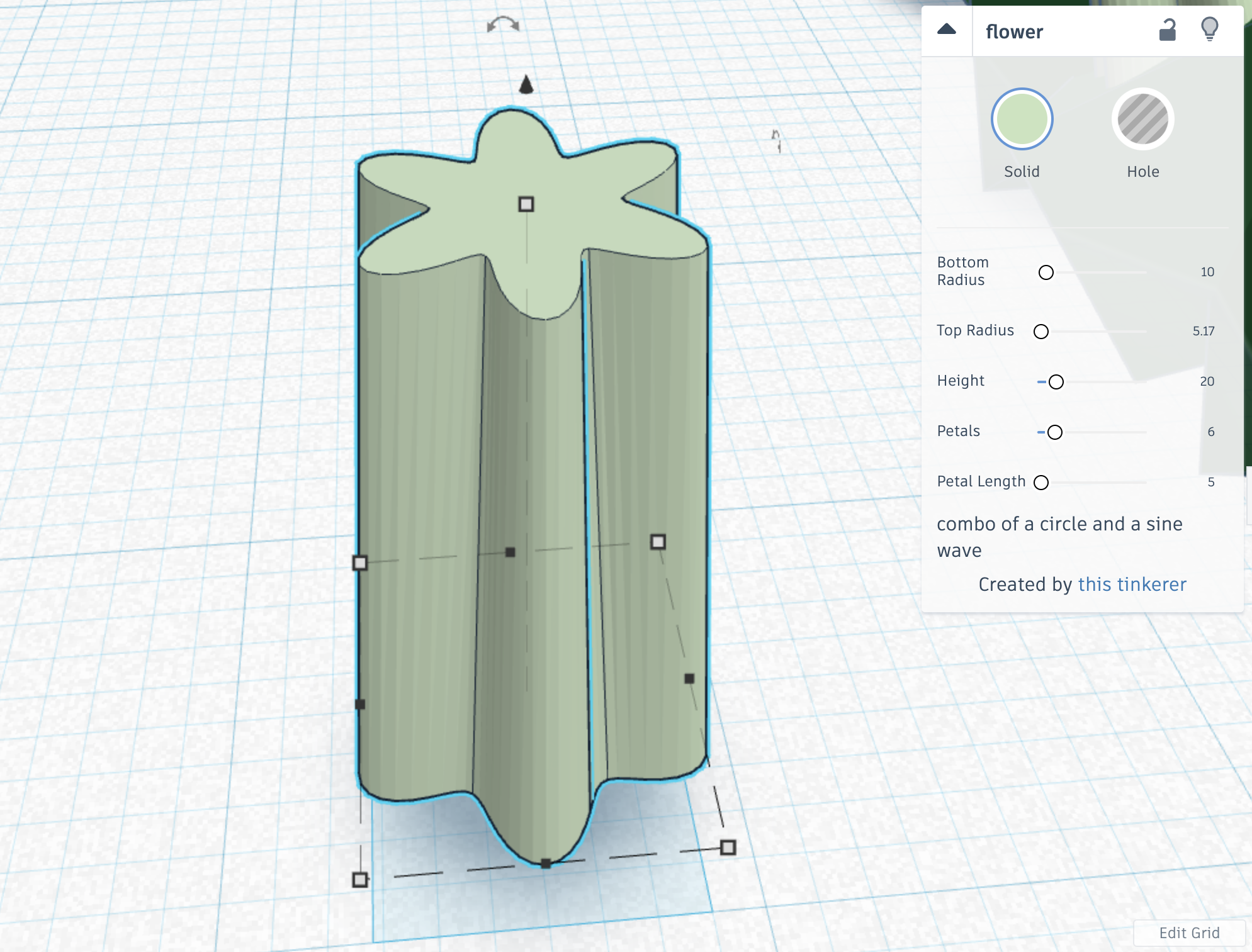Toggle shape visibility lightbulb icon
This screenshot has height=952, width=1252.
pos(1209,29)
